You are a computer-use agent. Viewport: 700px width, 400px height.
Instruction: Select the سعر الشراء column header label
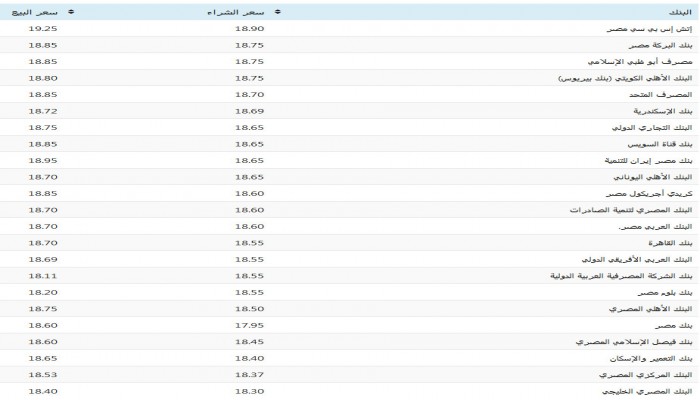(x=236, y=12)
